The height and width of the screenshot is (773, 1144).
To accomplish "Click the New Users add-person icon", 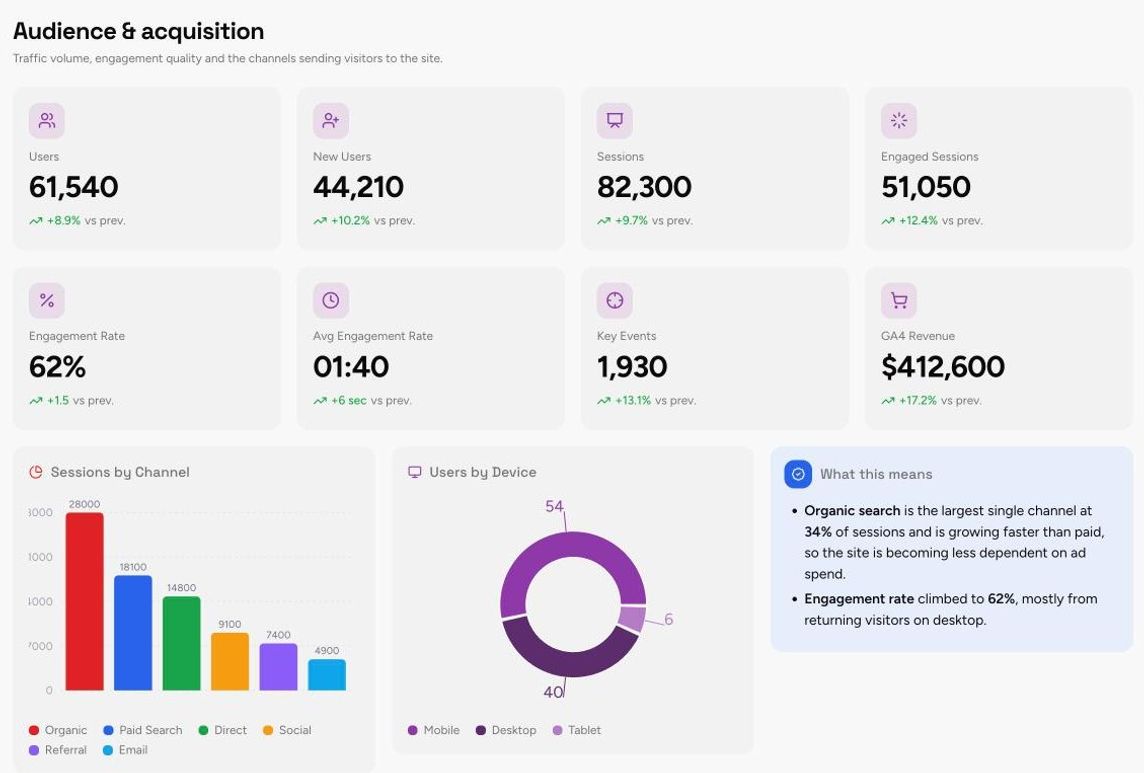I will 331,120.
